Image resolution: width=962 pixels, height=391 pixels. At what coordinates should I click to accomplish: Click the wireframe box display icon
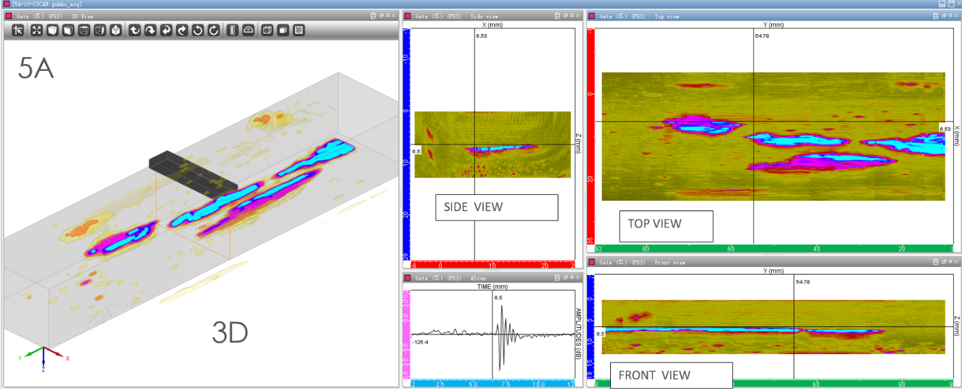[267, 30]
